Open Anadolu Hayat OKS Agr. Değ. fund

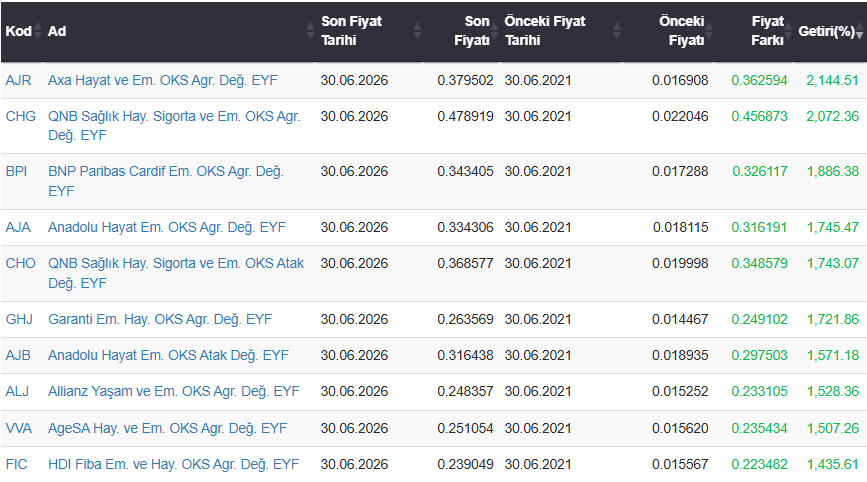pos(167,227)
